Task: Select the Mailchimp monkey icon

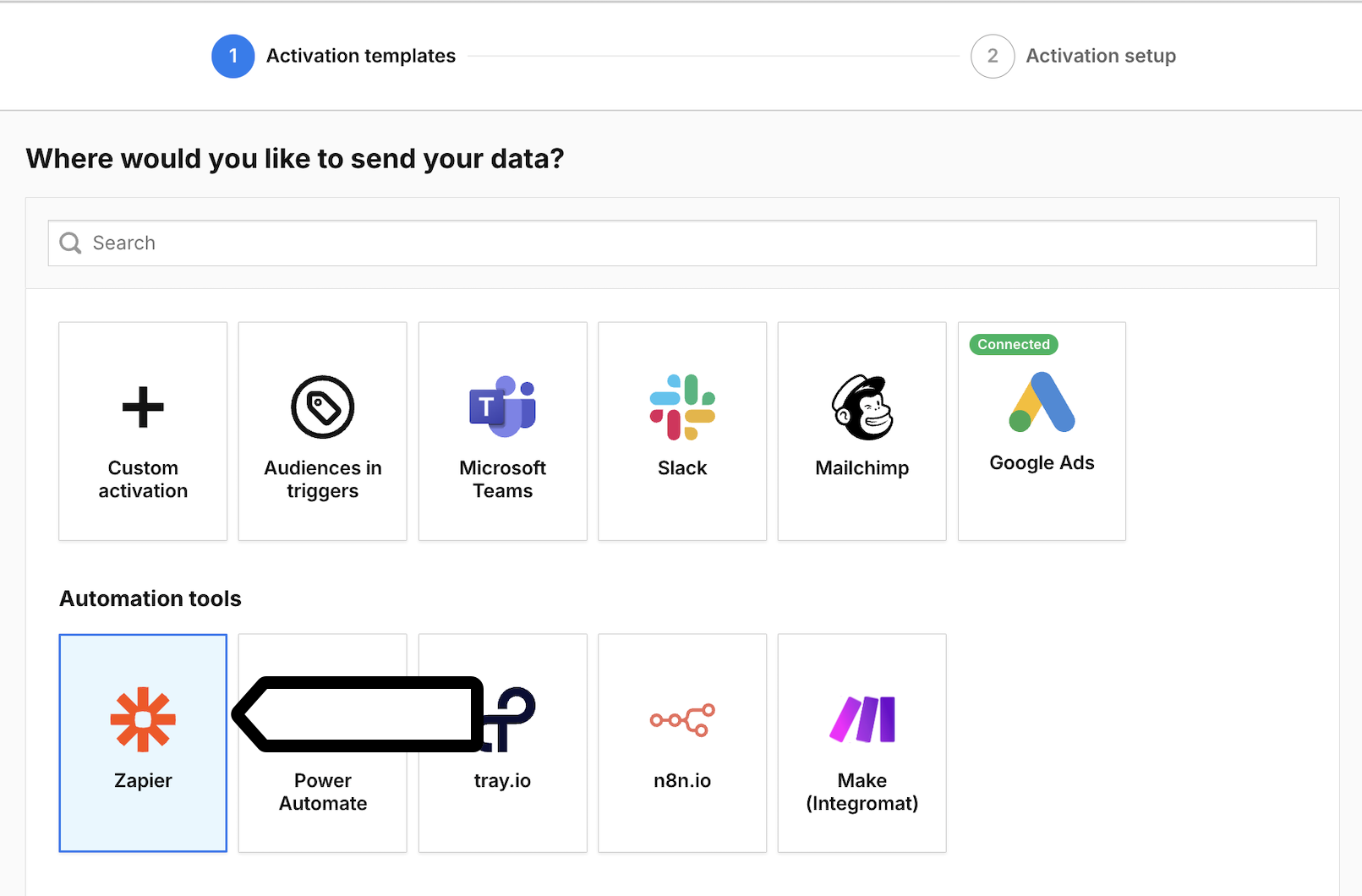Action: click(861, 406)
